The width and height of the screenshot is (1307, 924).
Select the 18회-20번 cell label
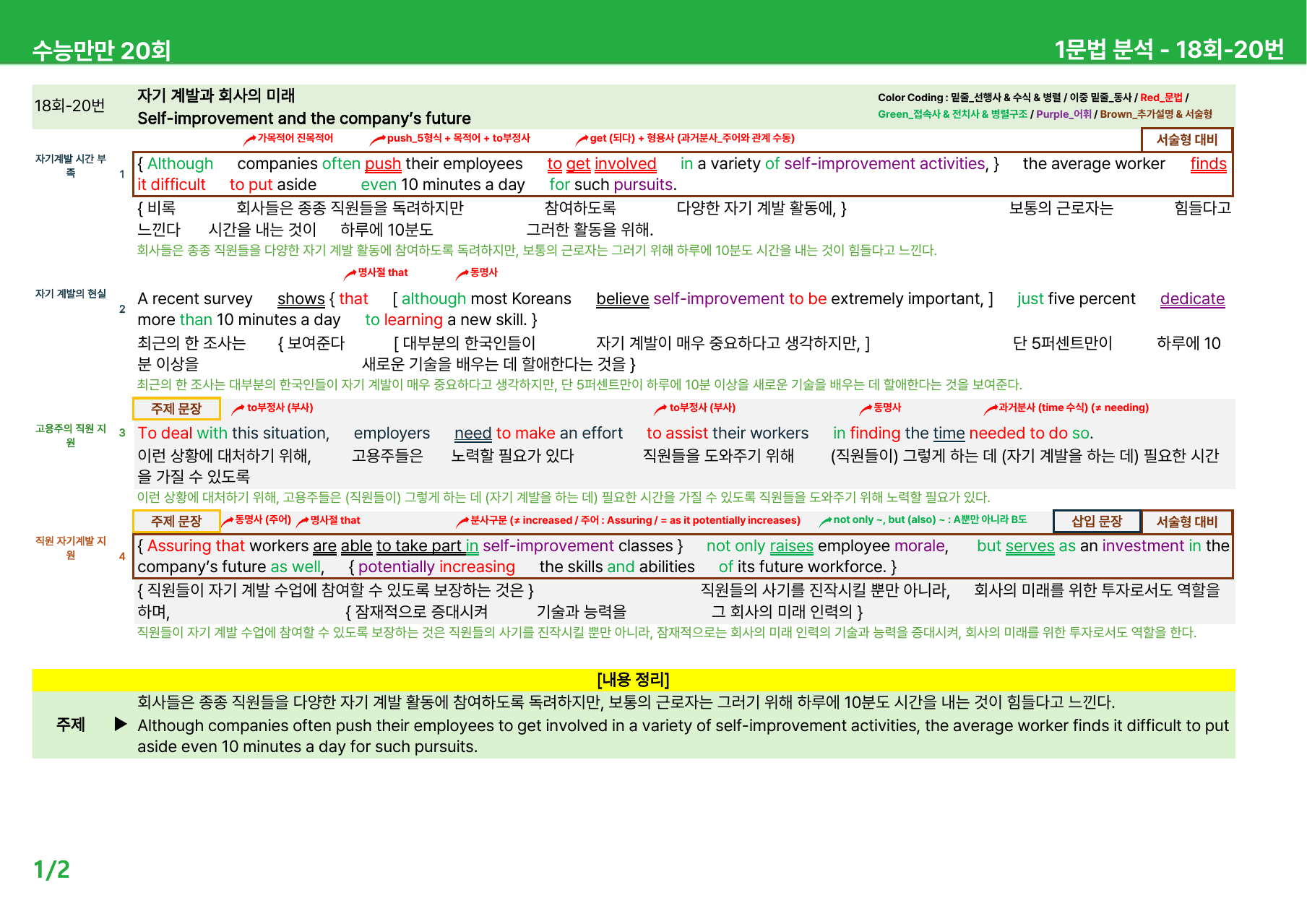69,105
